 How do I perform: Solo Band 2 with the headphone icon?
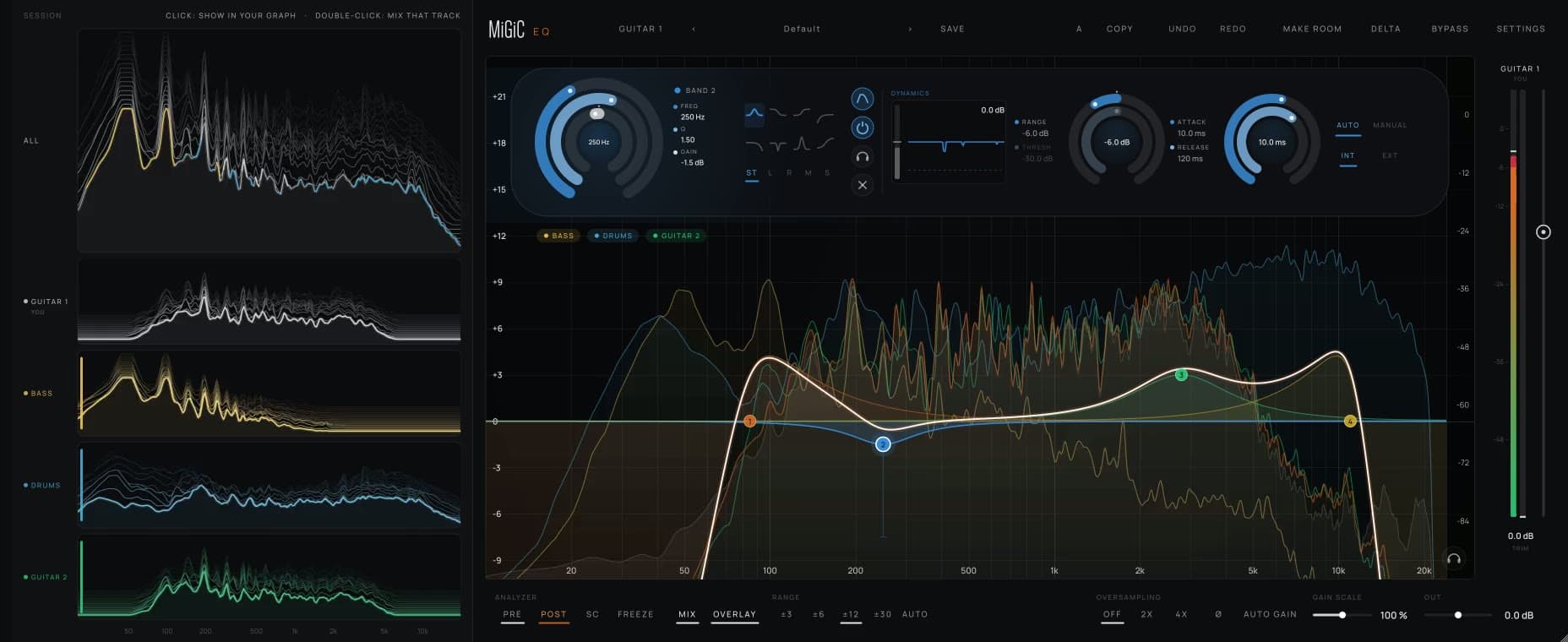click(862, 156)
